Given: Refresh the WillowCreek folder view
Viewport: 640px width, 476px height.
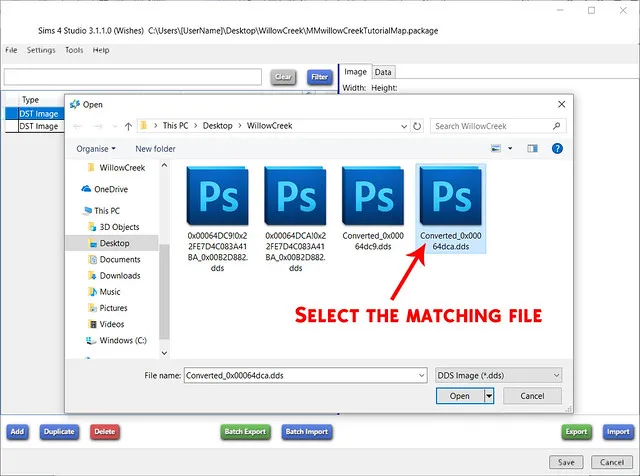Looking at the screenshot, I should pos(417,126).
